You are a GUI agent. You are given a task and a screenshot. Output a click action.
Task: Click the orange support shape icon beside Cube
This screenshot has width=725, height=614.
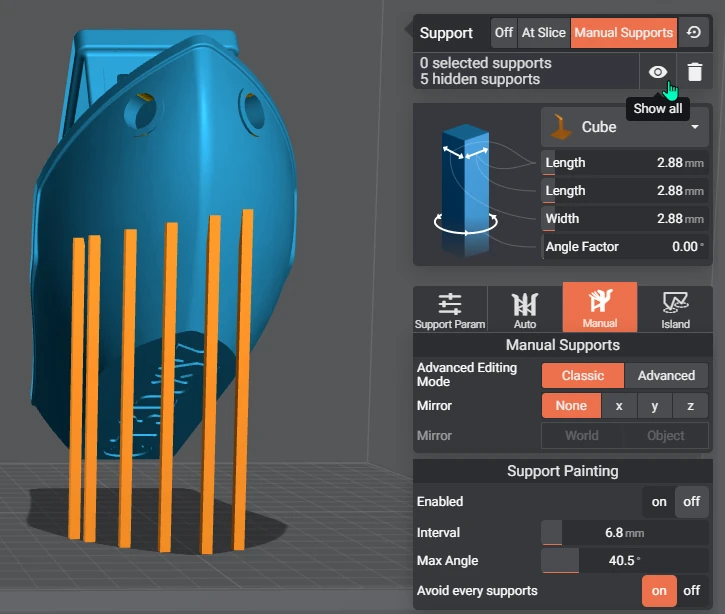(560, 127)
